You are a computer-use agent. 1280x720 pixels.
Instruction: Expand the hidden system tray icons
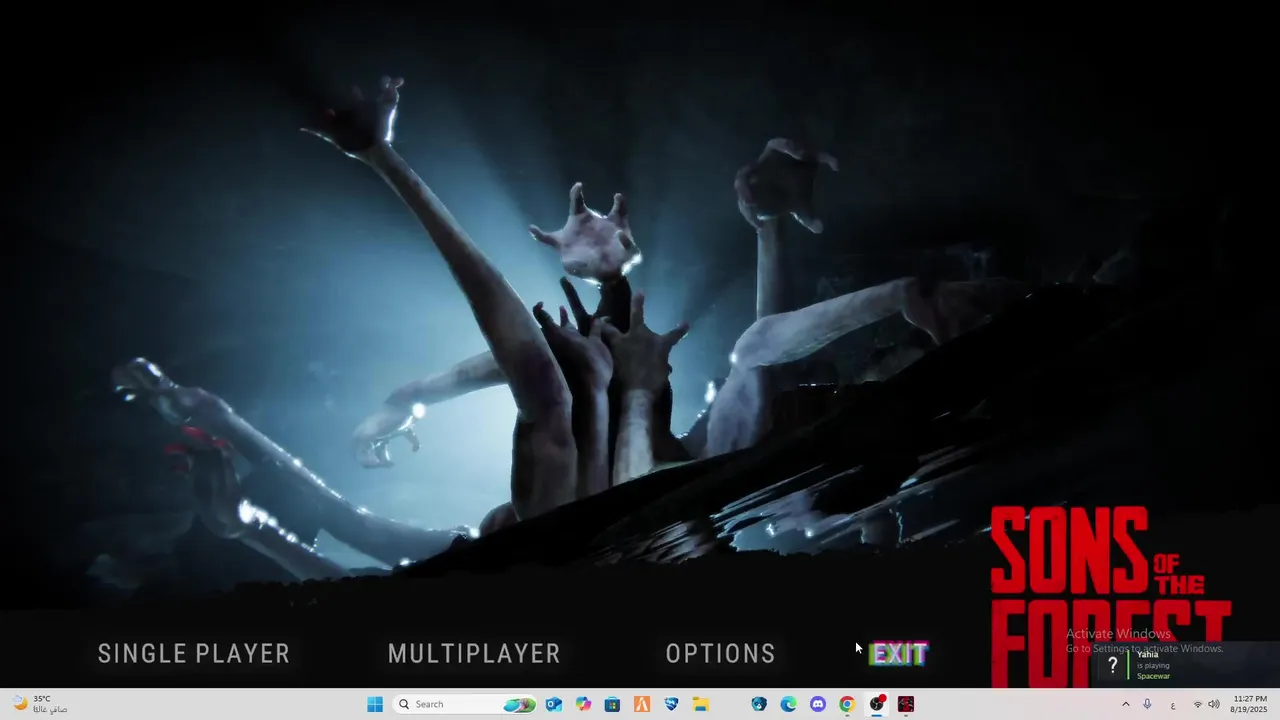[x=1125, y=704]
